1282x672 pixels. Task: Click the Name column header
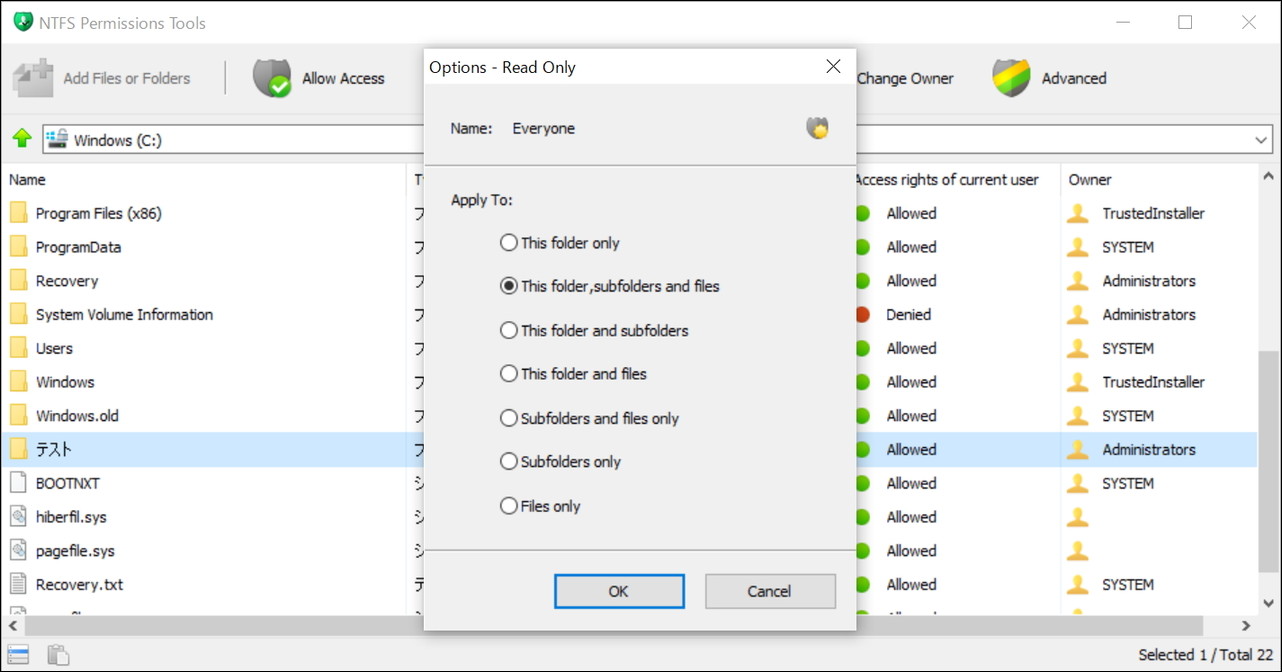pyautogui.click(x=27, y=180)
